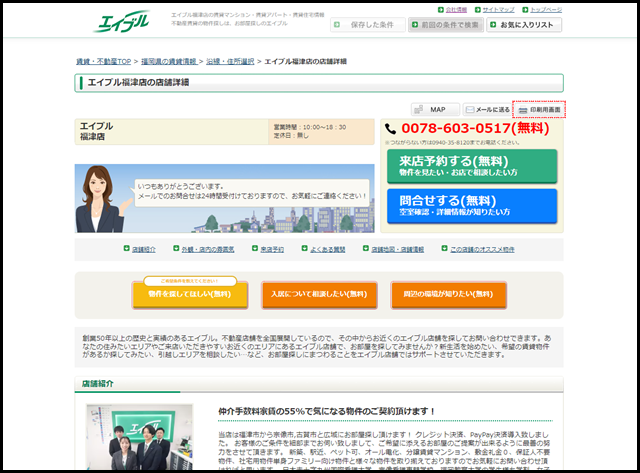Jump to 店舗地図・店舗情報 anchor link

(x=398, y=249)
